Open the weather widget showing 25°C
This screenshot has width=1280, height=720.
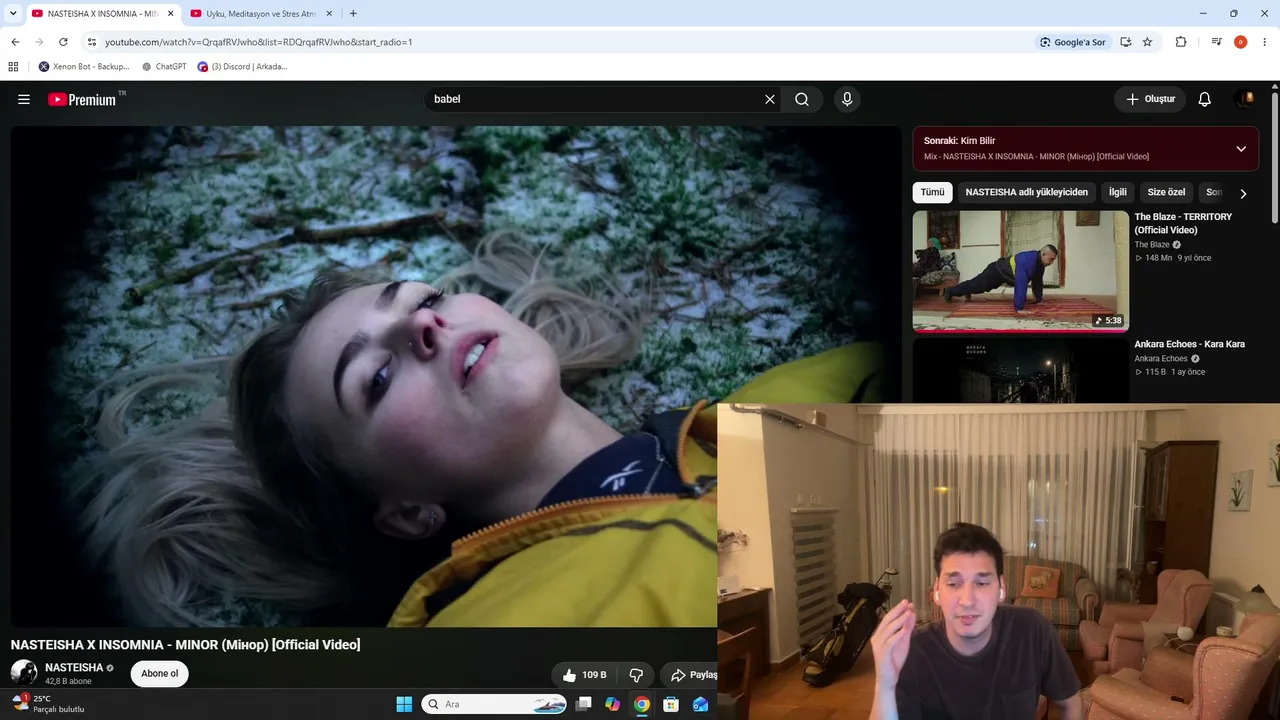point(48,704)
